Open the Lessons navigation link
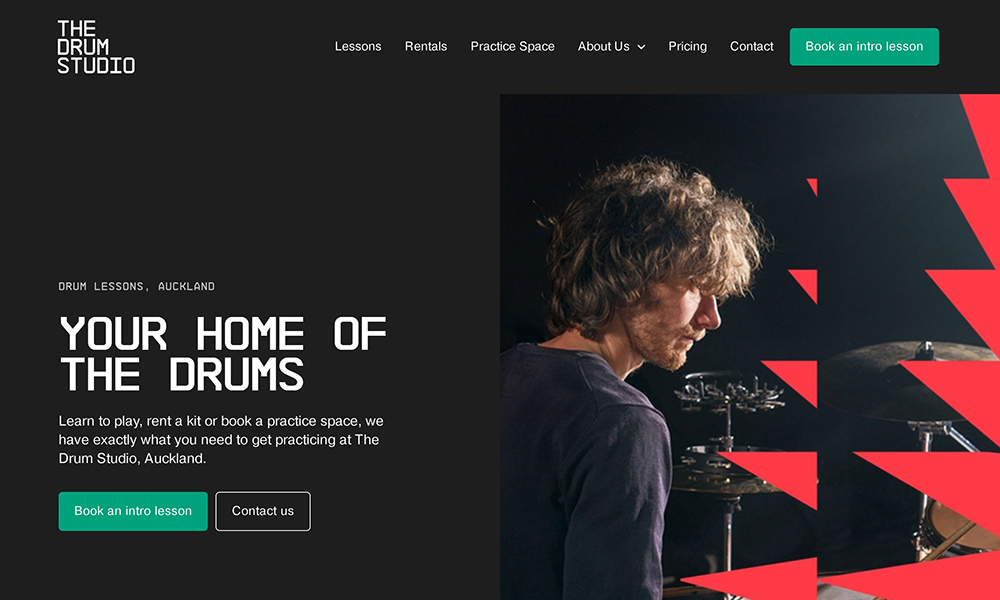 (x=358, y=47)
